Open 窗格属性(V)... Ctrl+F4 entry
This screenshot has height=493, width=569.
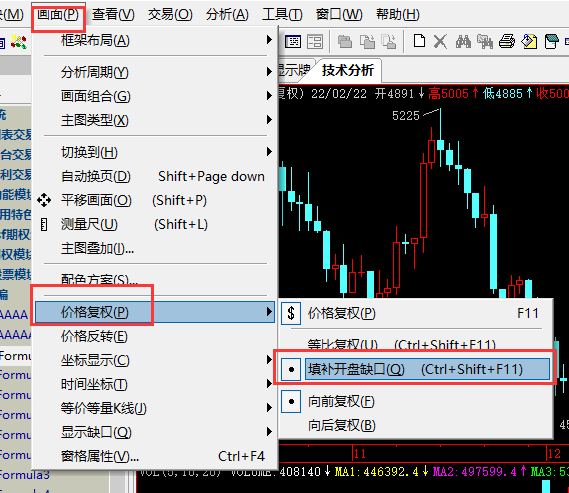click(155, 456)
